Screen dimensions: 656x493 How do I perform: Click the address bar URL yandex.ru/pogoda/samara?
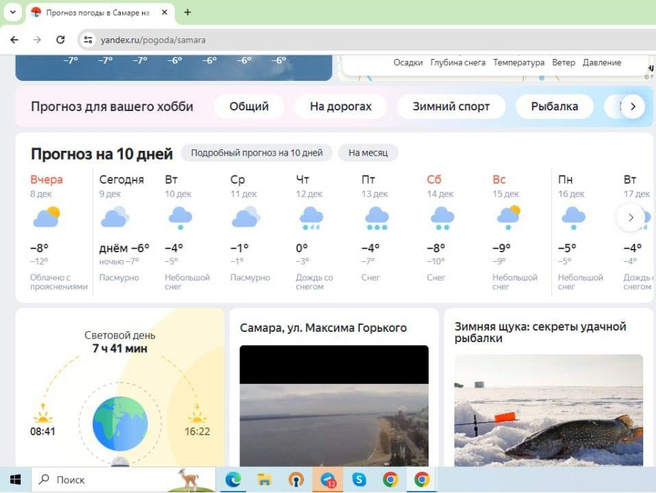(x=153, y=40)
